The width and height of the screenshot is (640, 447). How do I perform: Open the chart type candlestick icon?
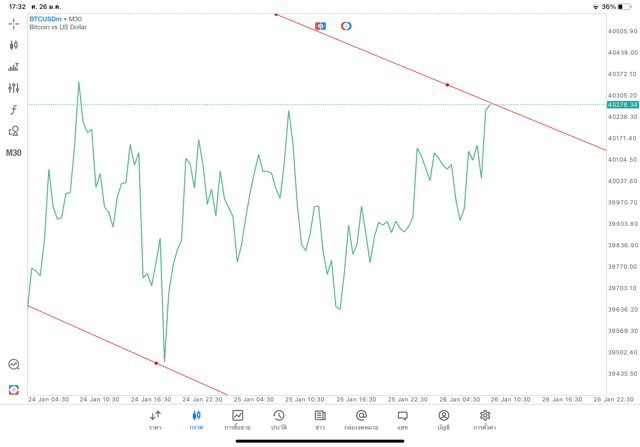(14, 45)
